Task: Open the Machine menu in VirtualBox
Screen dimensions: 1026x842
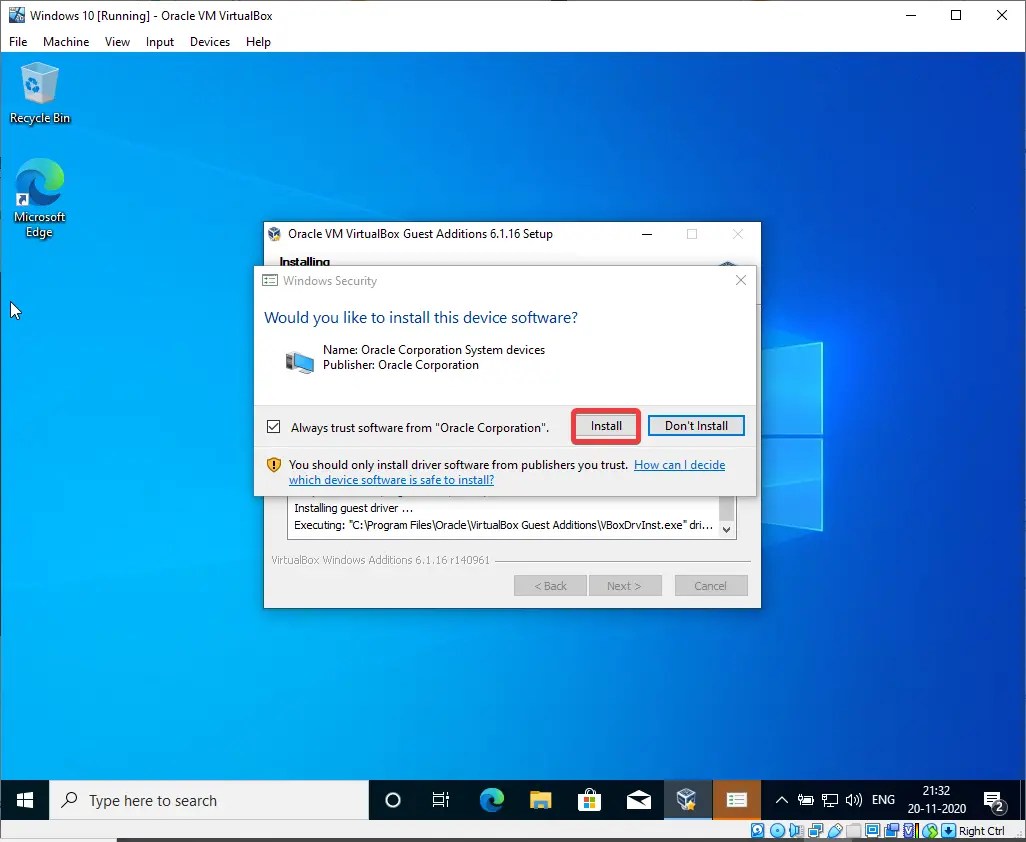Action: click(66, 42)
